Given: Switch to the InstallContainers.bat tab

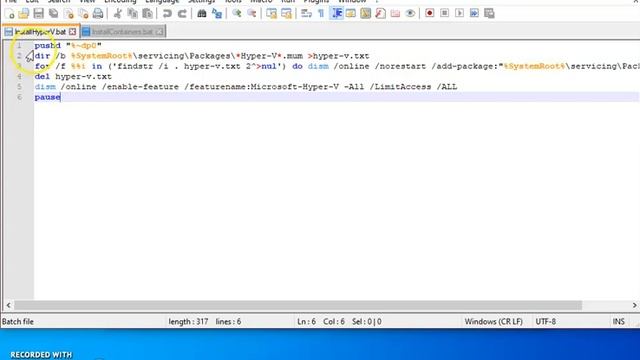Looking at the screenshot, I should [x=122, y=31].
